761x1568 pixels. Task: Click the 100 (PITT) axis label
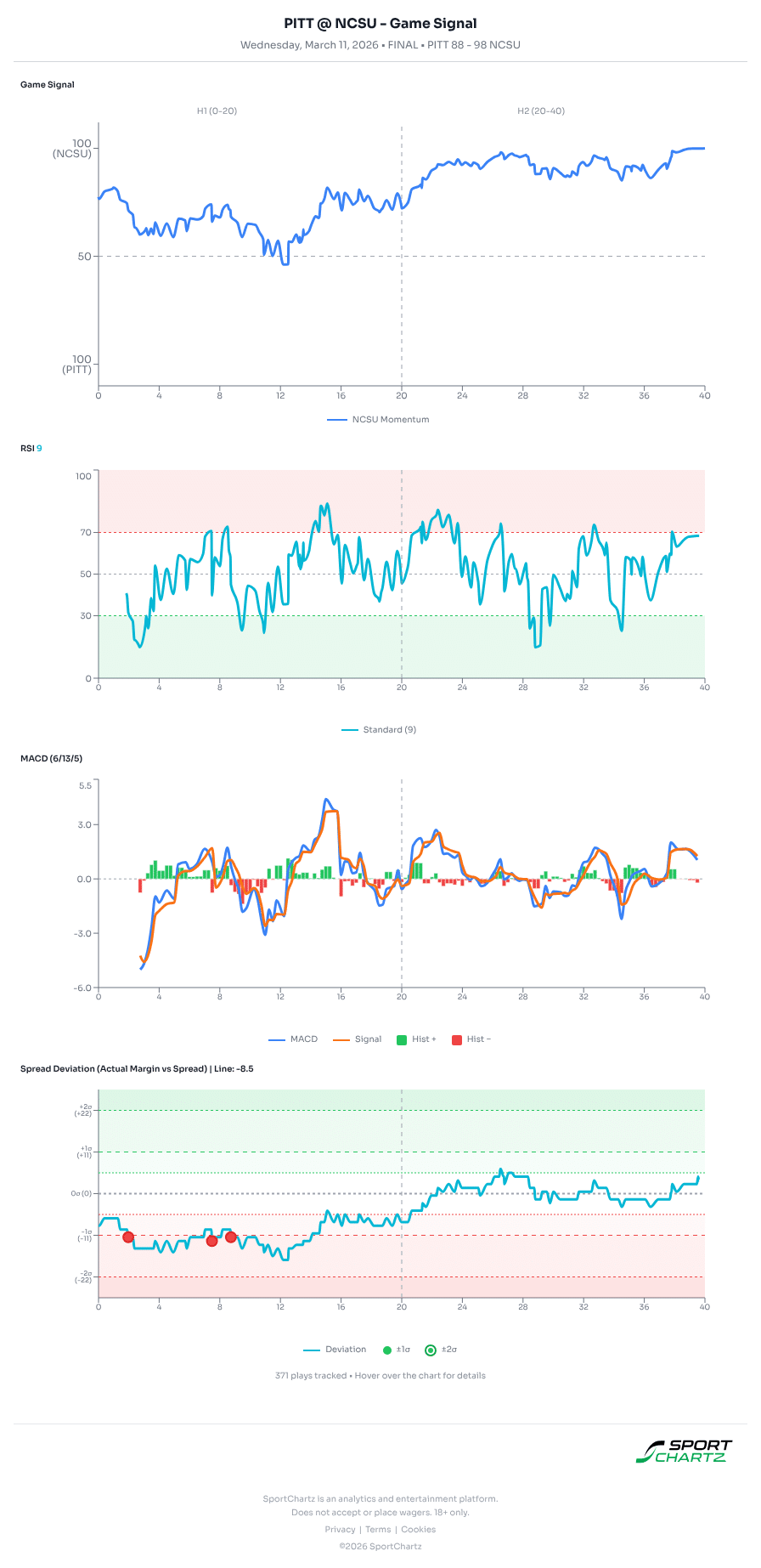pyautogui.click(x=76, y=365)
